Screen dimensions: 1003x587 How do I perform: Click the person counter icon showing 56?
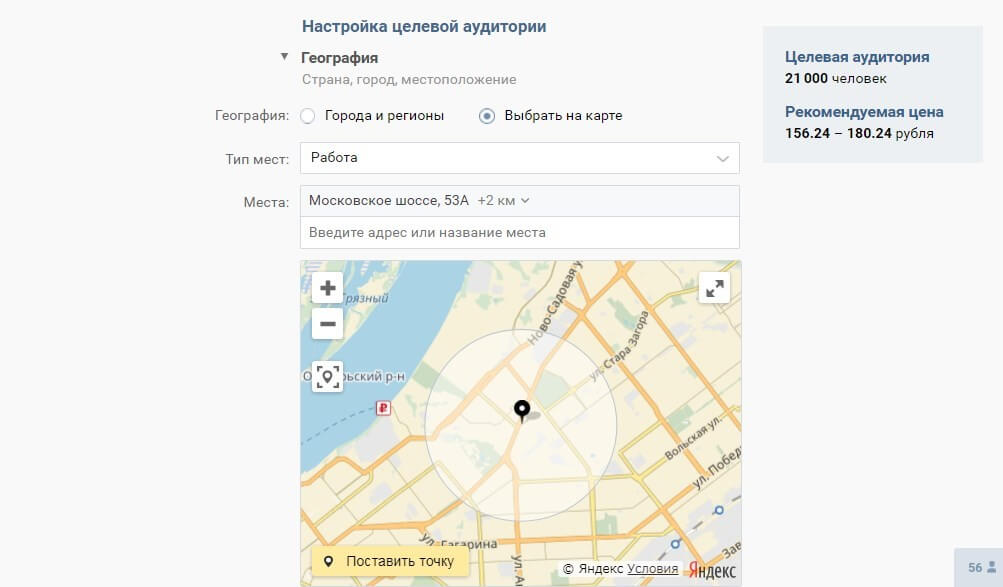tap(991, 567)
